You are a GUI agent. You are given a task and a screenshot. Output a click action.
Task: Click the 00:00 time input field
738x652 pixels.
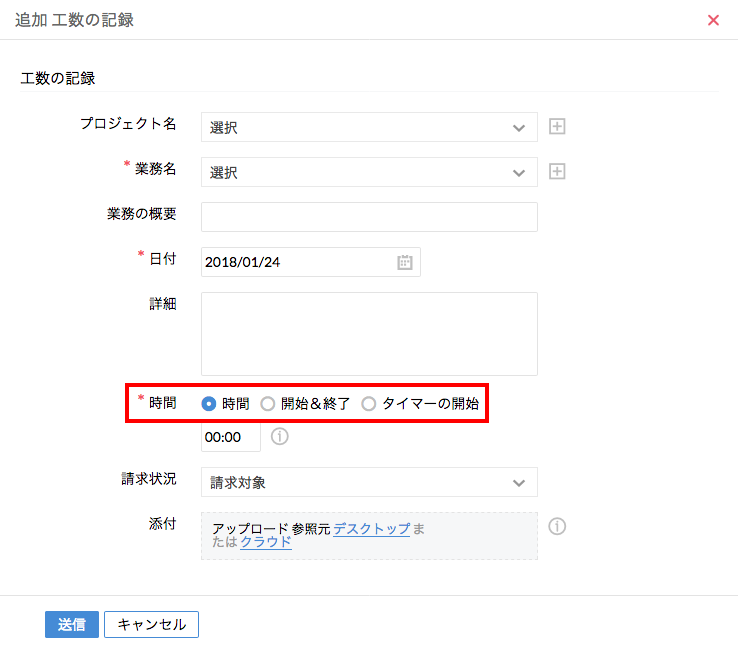coord(230,437)
